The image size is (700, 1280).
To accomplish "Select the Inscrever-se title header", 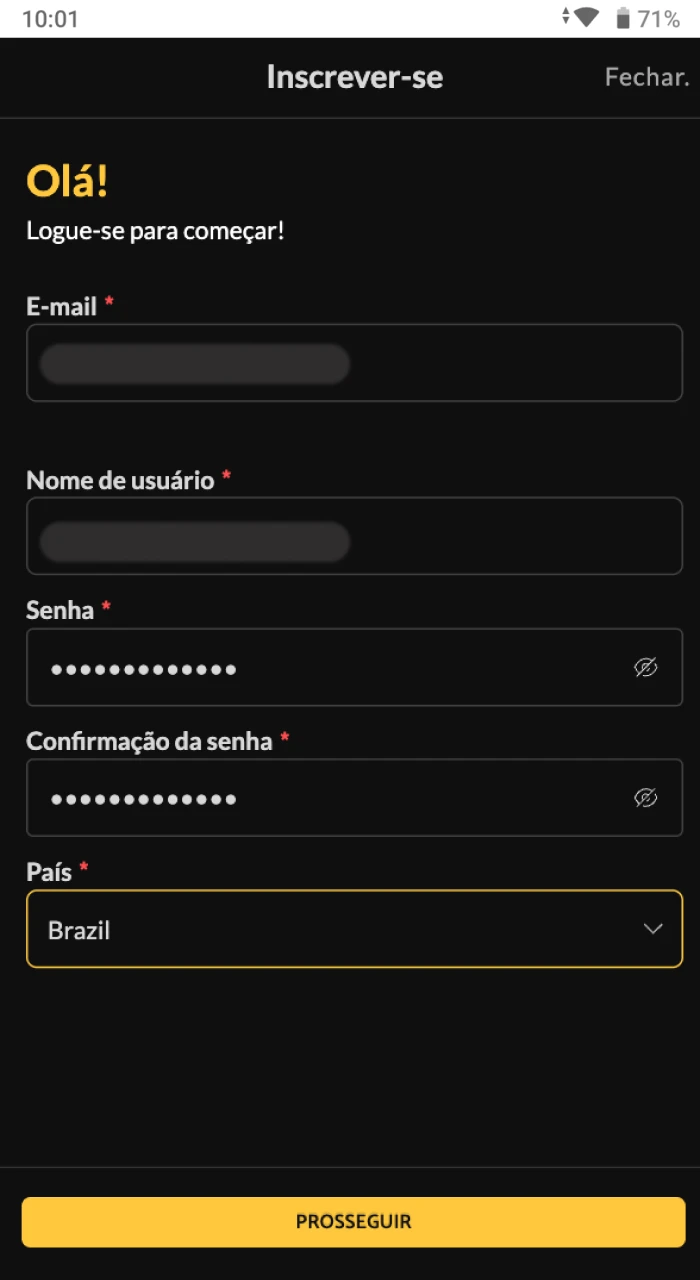I will [354, 77].
